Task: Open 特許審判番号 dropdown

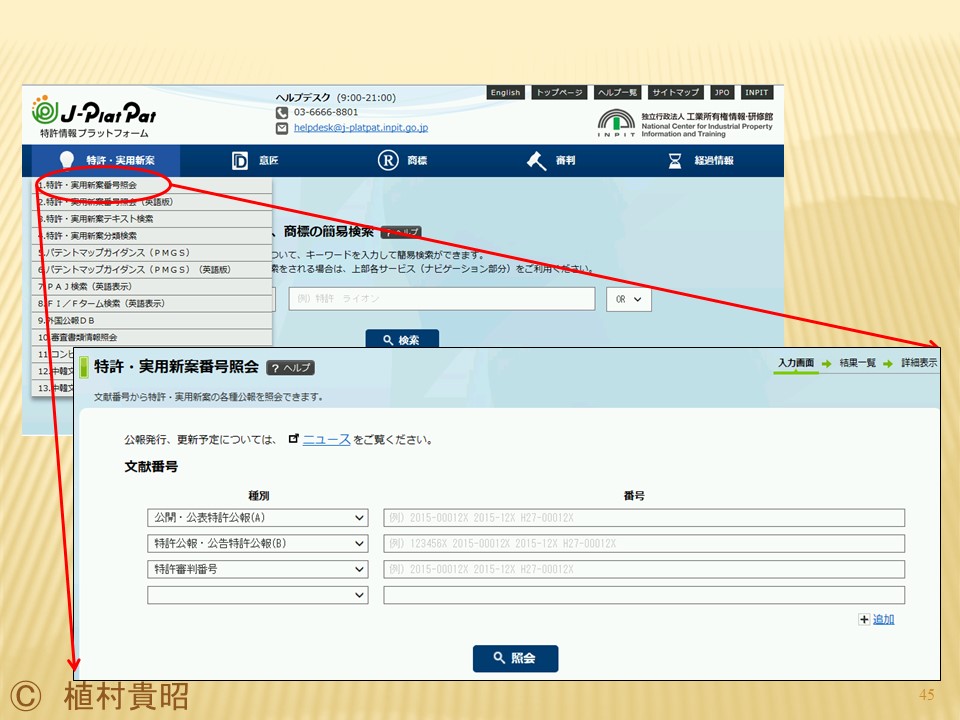Action: click(258, 569)
